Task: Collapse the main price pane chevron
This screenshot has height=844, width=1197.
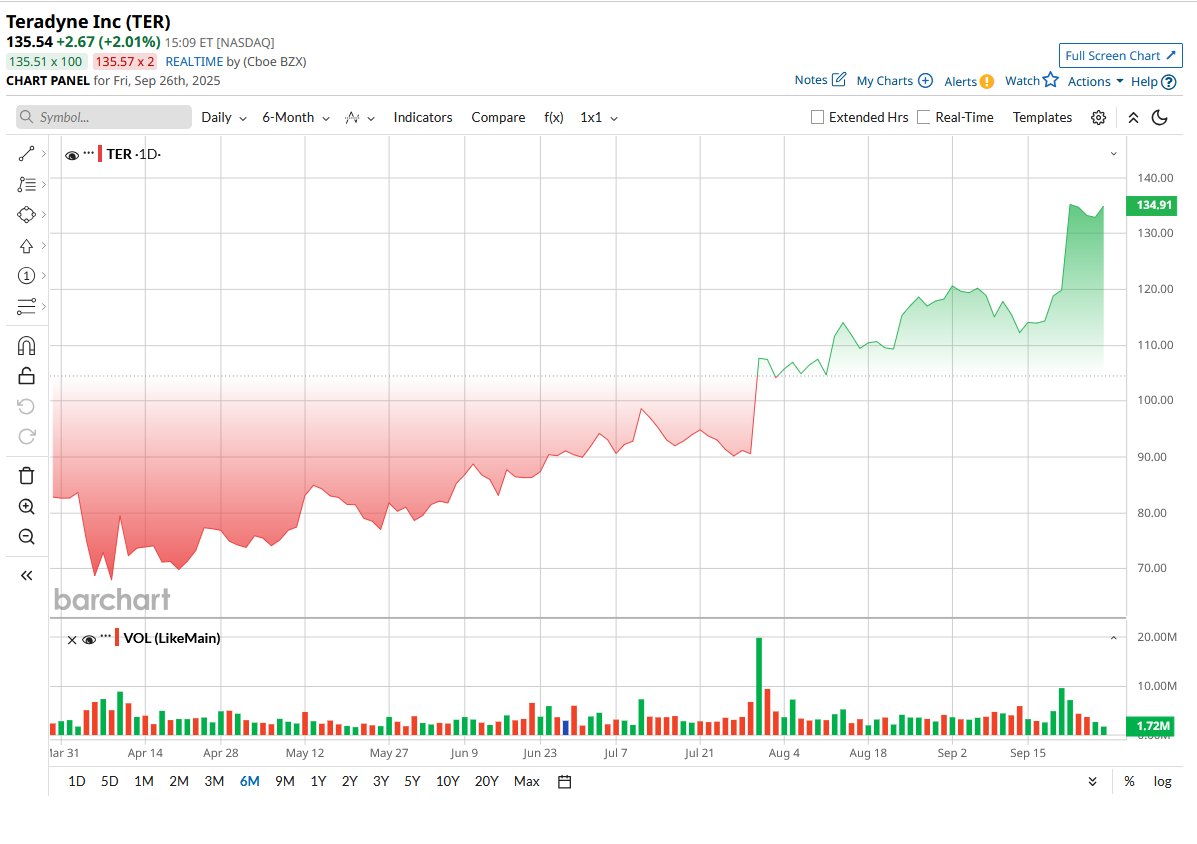Action: (x=1113, y=154)
